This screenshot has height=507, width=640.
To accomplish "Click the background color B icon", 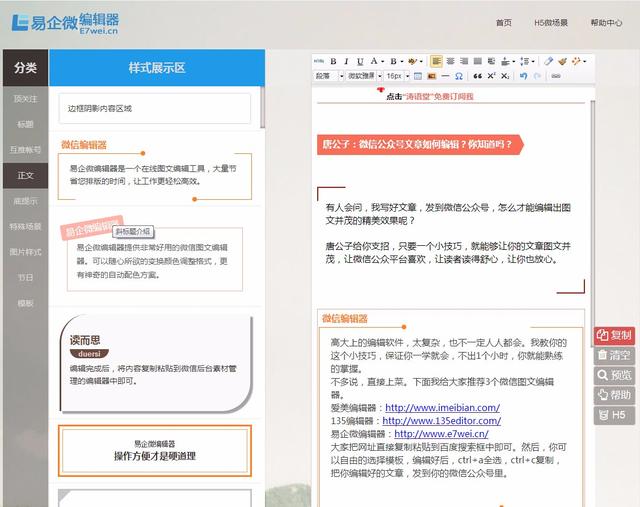I will pos(393,61).
